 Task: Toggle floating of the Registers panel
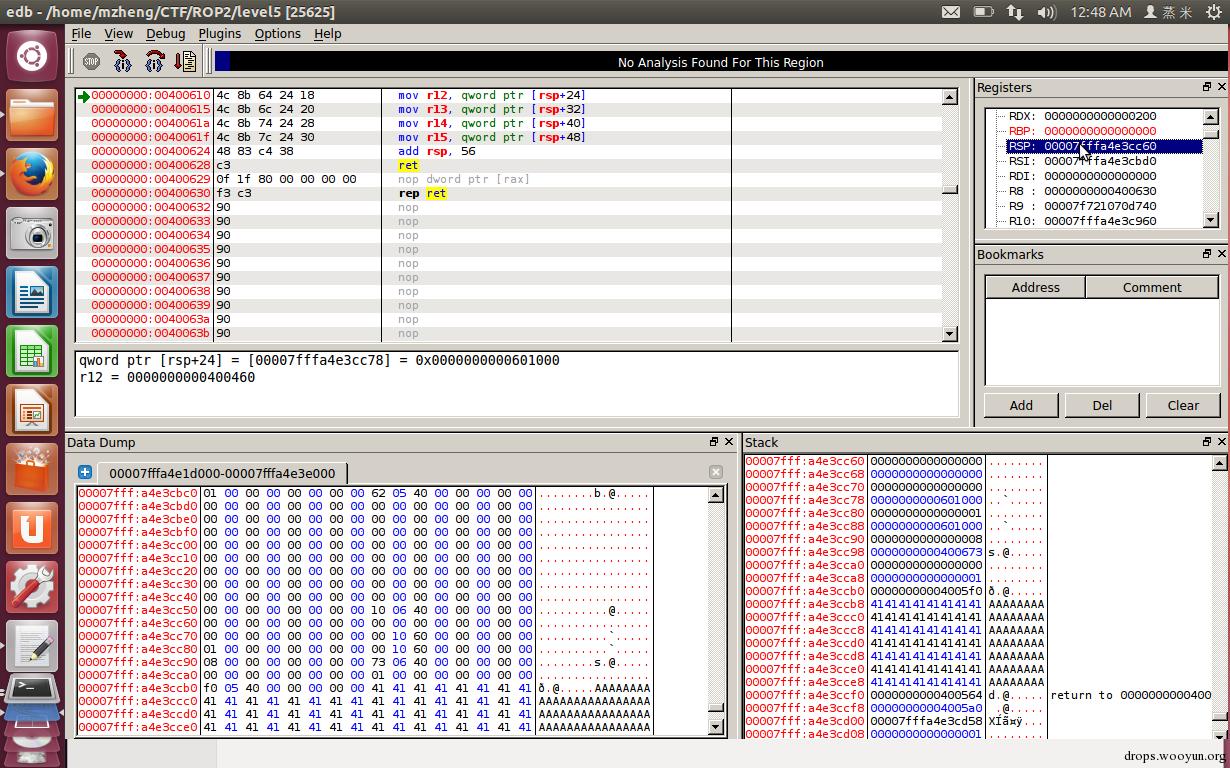coord(1206,87)
